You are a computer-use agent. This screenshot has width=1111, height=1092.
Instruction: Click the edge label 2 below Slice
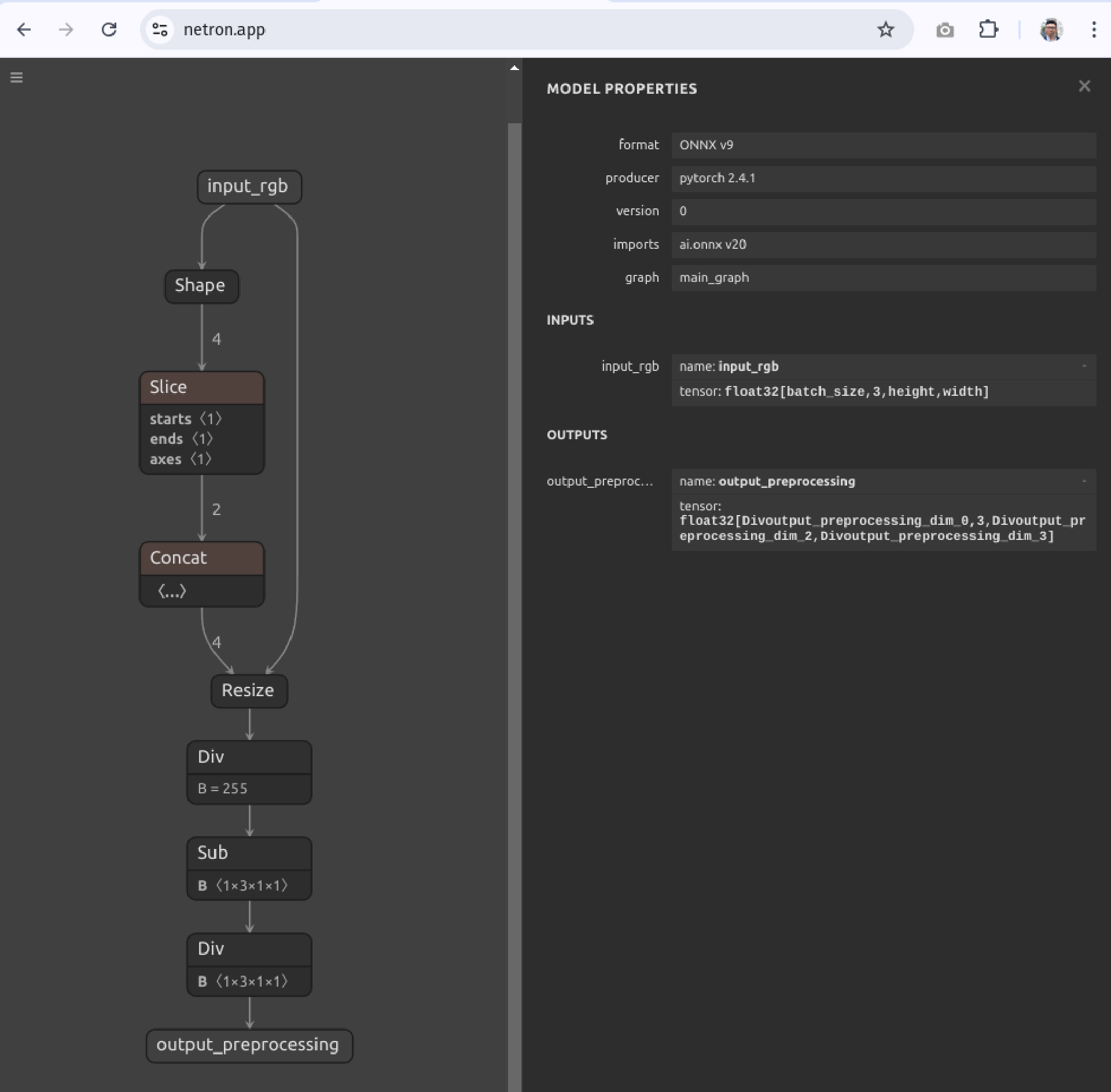(x=216, y=509)
